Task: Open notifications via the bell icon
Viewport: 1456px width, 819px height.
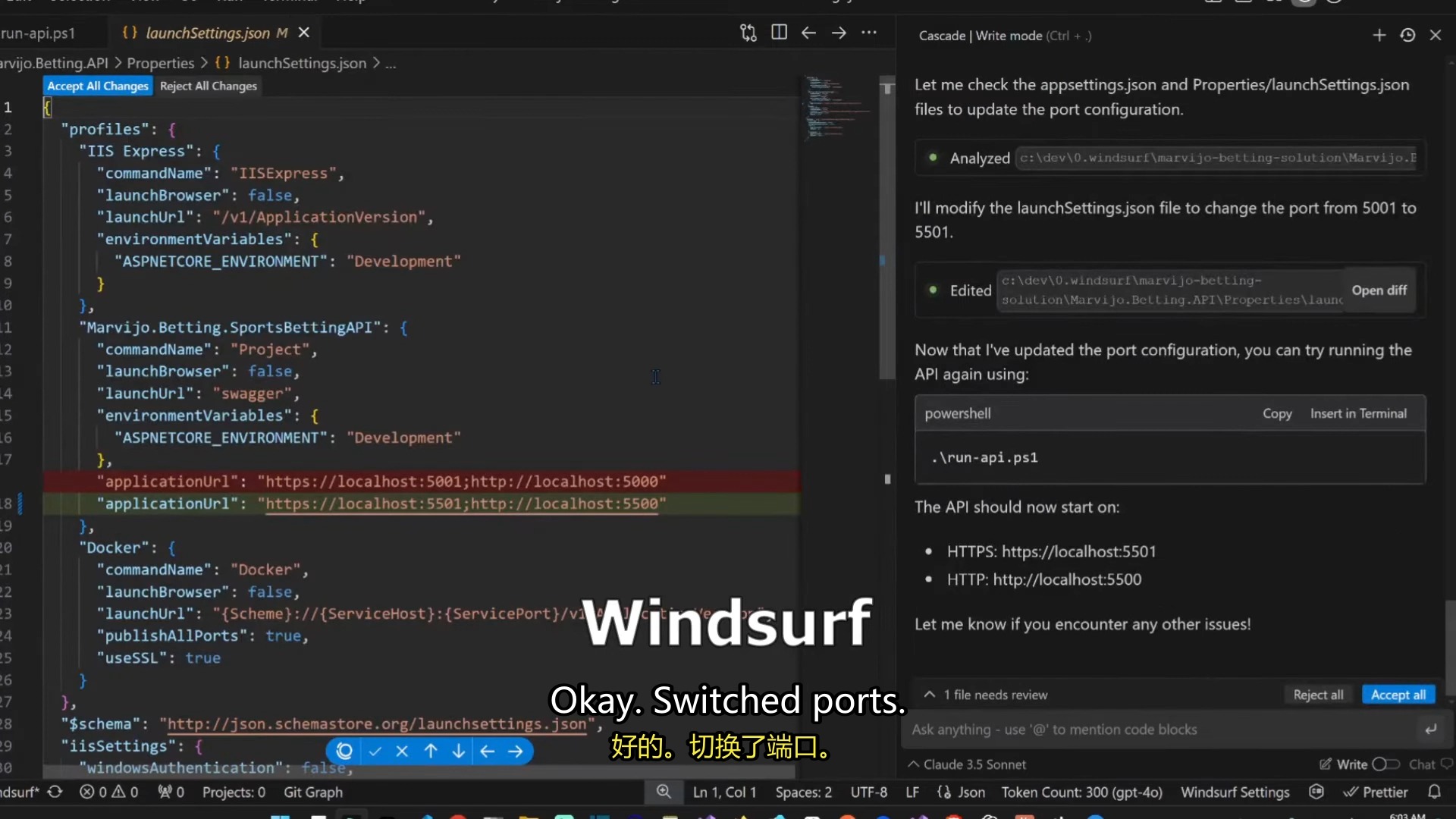Action: click(x=1436, y=792)
